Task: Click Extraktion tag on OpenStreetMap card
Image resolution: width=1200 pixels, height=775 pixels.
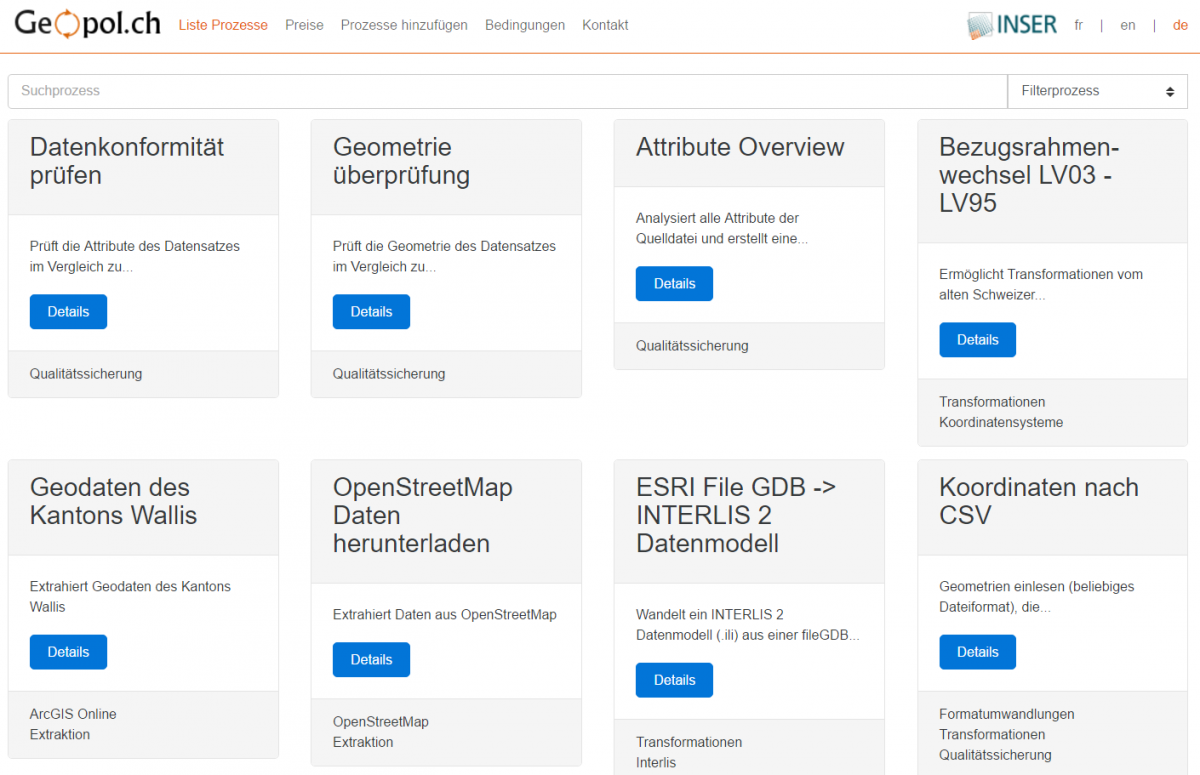Action: (363, 742)
